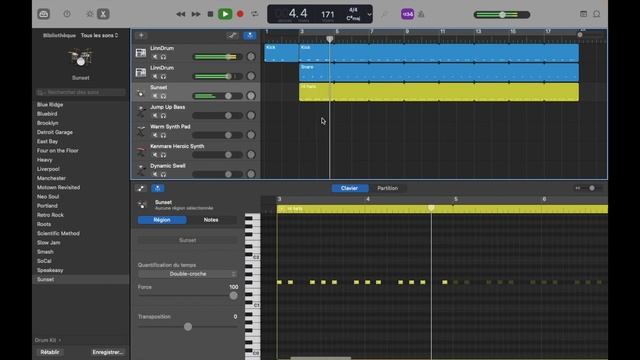Open the Library panel button

point(44,14)
